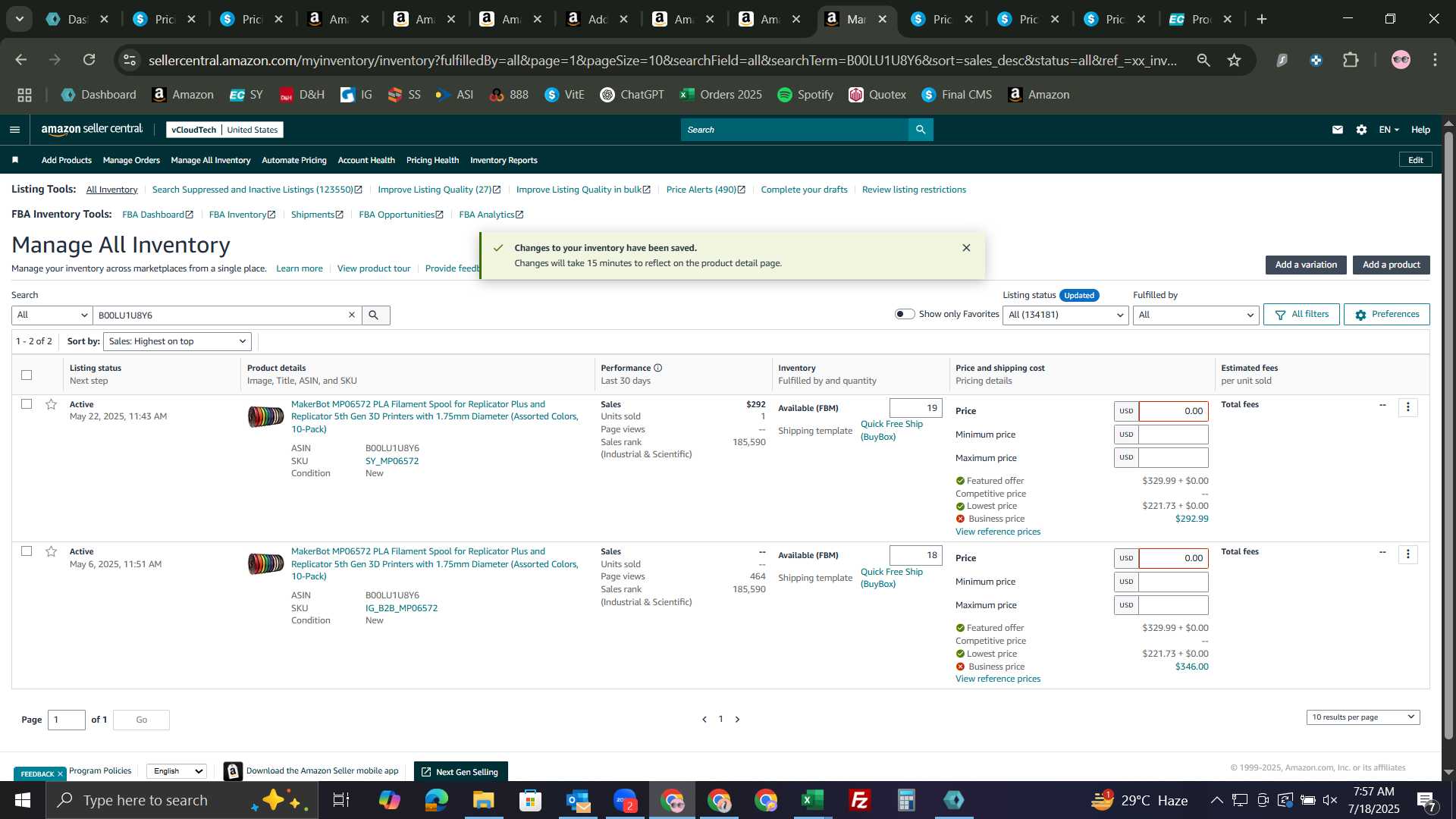Open Fulfilled by All dropdown
The height and width of the screenshot is (819, 1456).
pyautogui.click(x=1196, y=315)
